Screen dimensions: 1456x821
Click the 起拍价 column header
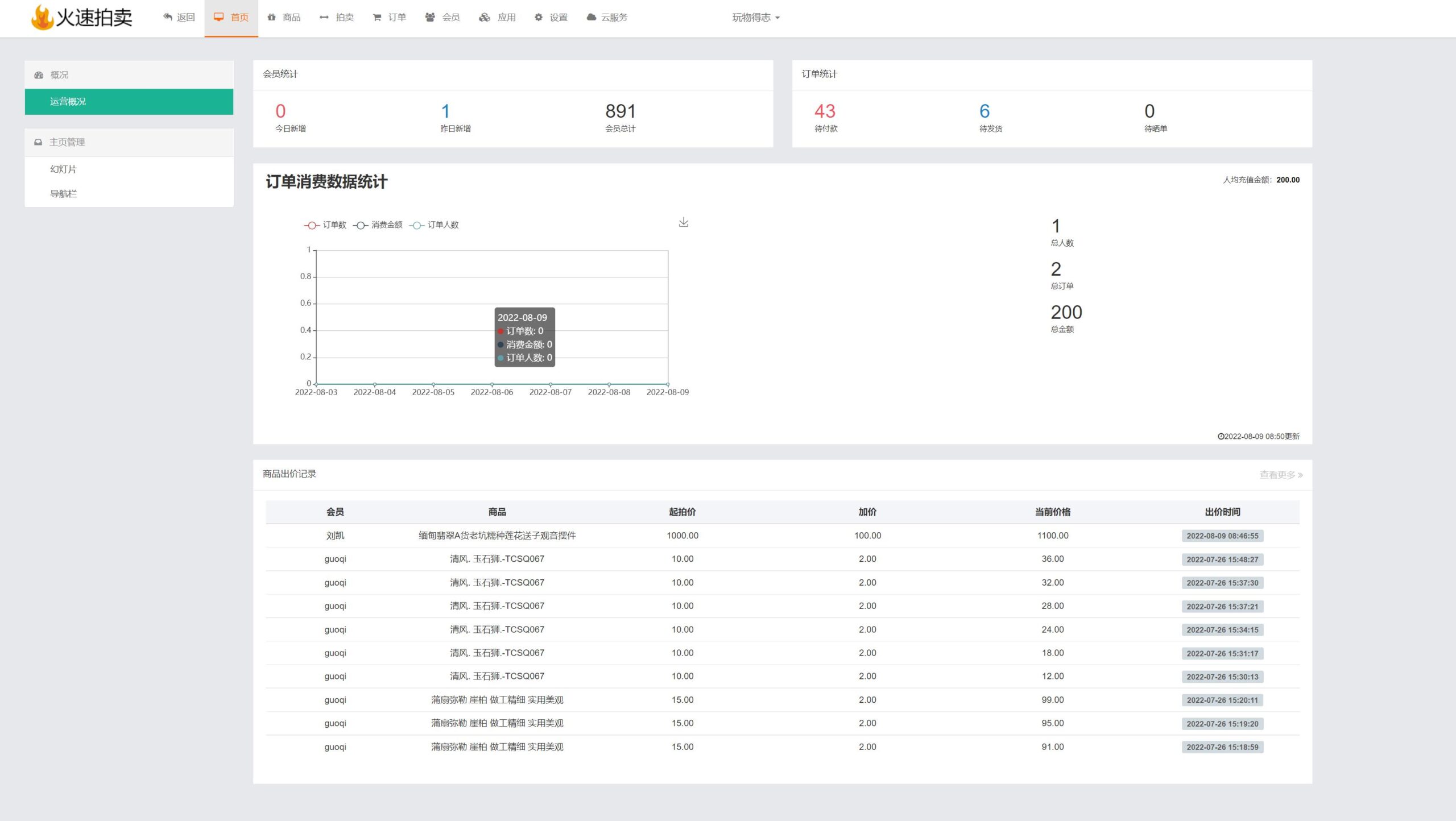coord(682,512)
